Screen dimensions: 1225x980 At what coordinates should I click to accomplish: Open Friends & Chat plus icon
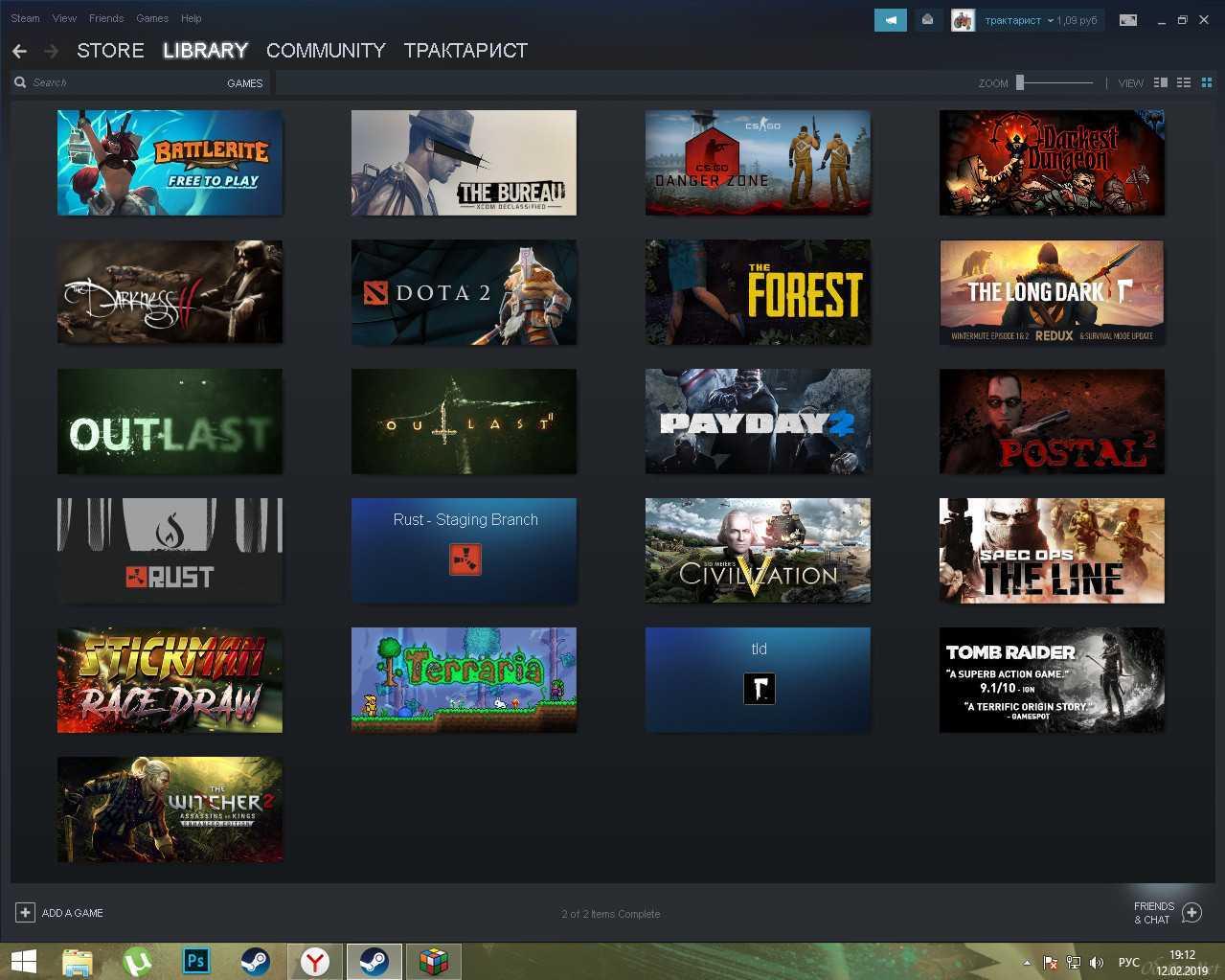(1192, 912)
